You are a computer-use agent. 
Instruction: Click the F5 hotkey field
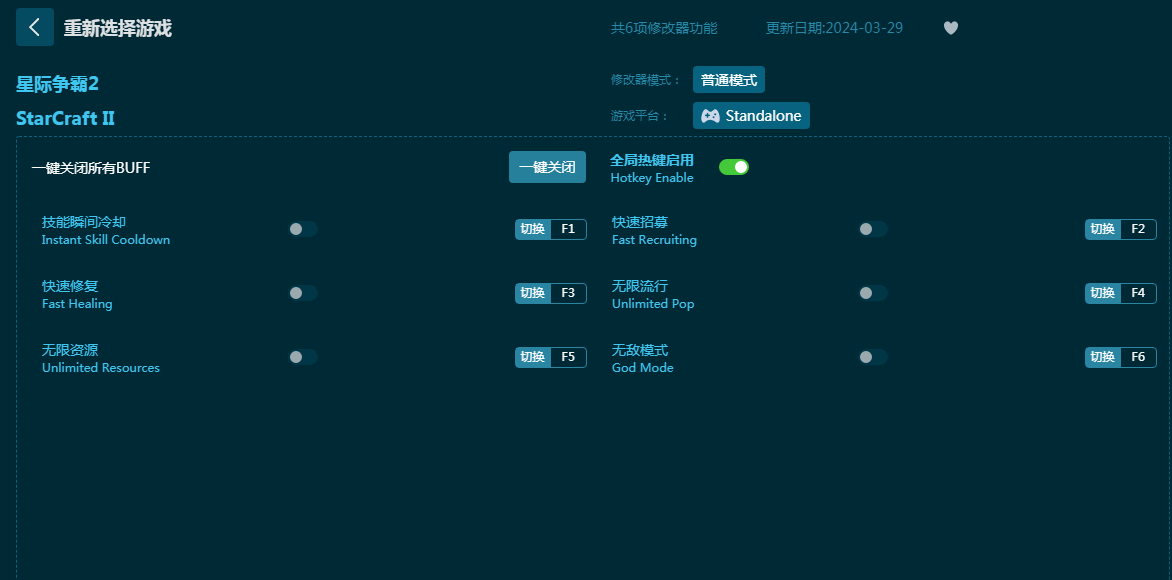tap(568, 357)
